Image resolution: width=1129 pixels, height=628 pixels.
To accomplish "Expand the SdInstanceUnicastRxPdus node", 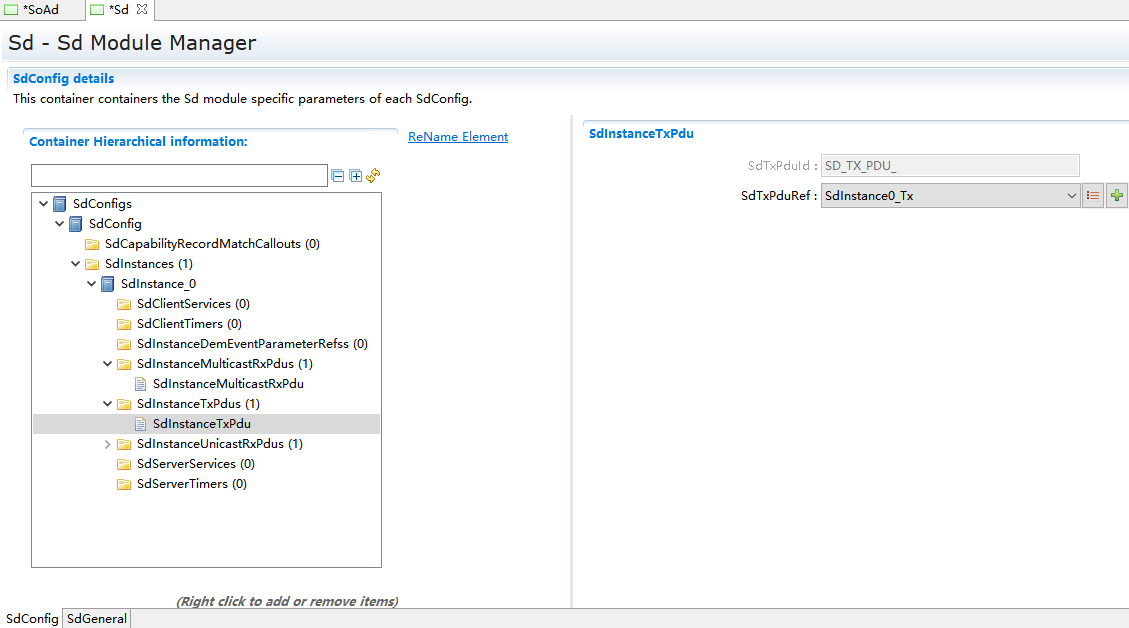I will [108, 444].
